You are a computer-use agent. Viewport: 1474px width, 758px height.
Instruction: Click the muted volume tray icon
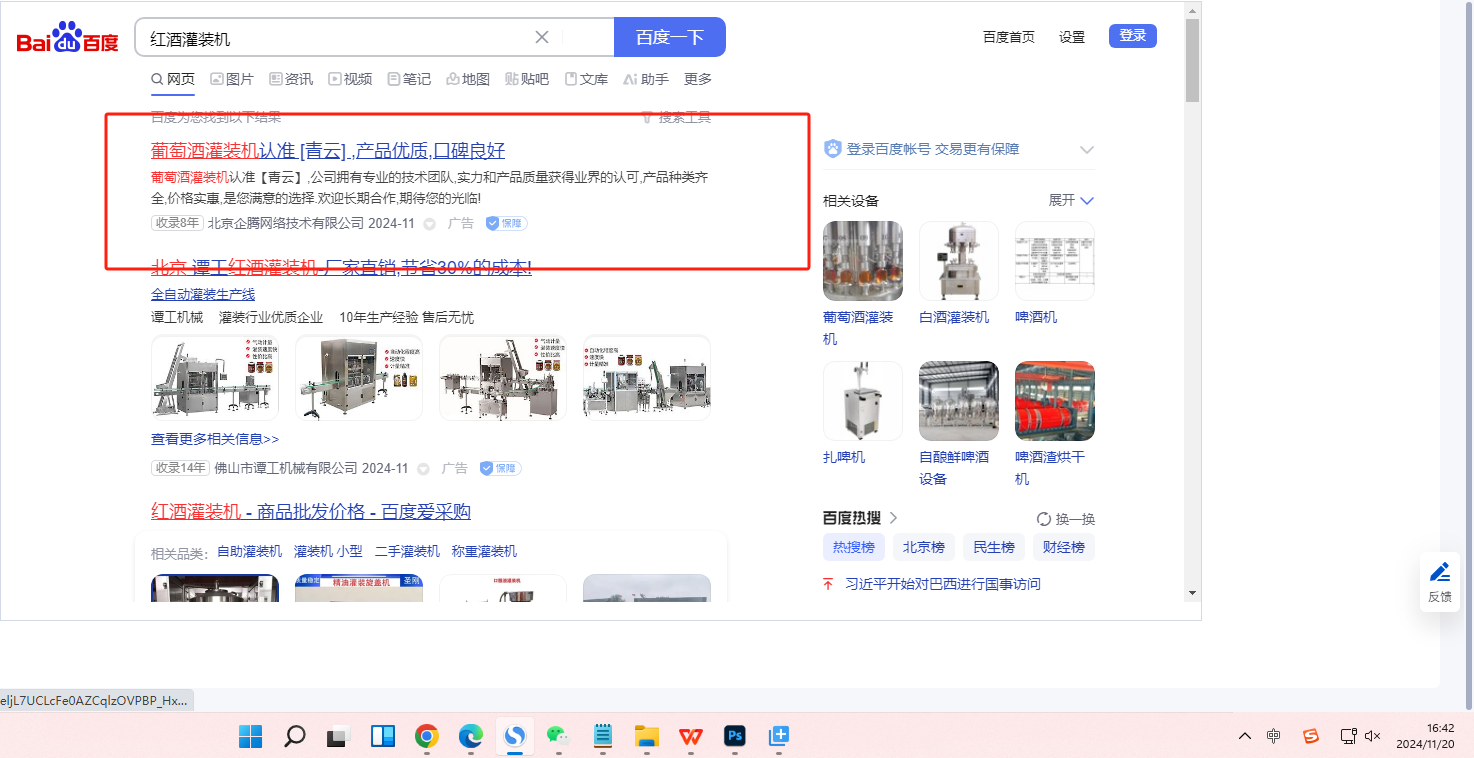(x=1372, y=736)
